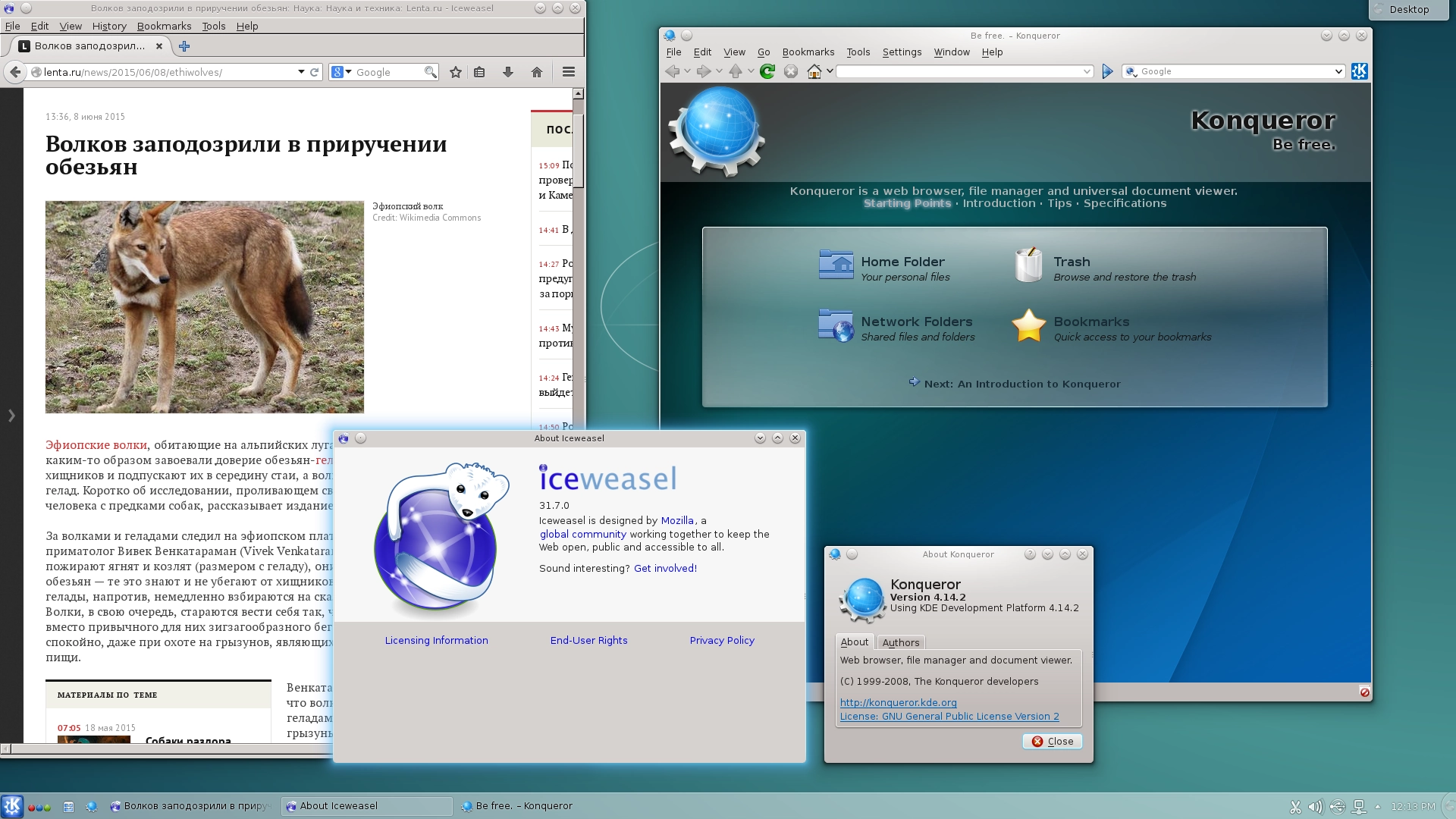1456x819 pixels.
Task: Open Bookmarks star in Konqueror start page
Action: [1029, 325]
